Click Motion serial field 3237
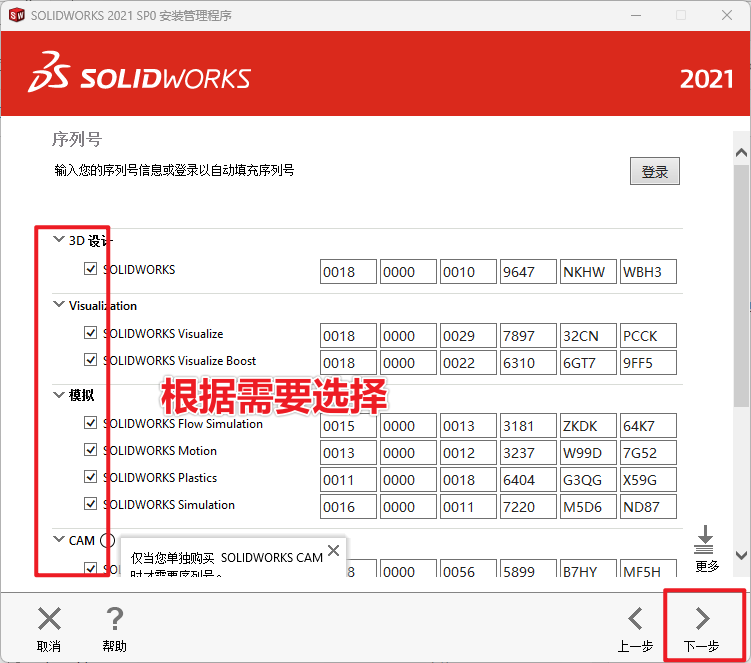 (x=528, y=453)
